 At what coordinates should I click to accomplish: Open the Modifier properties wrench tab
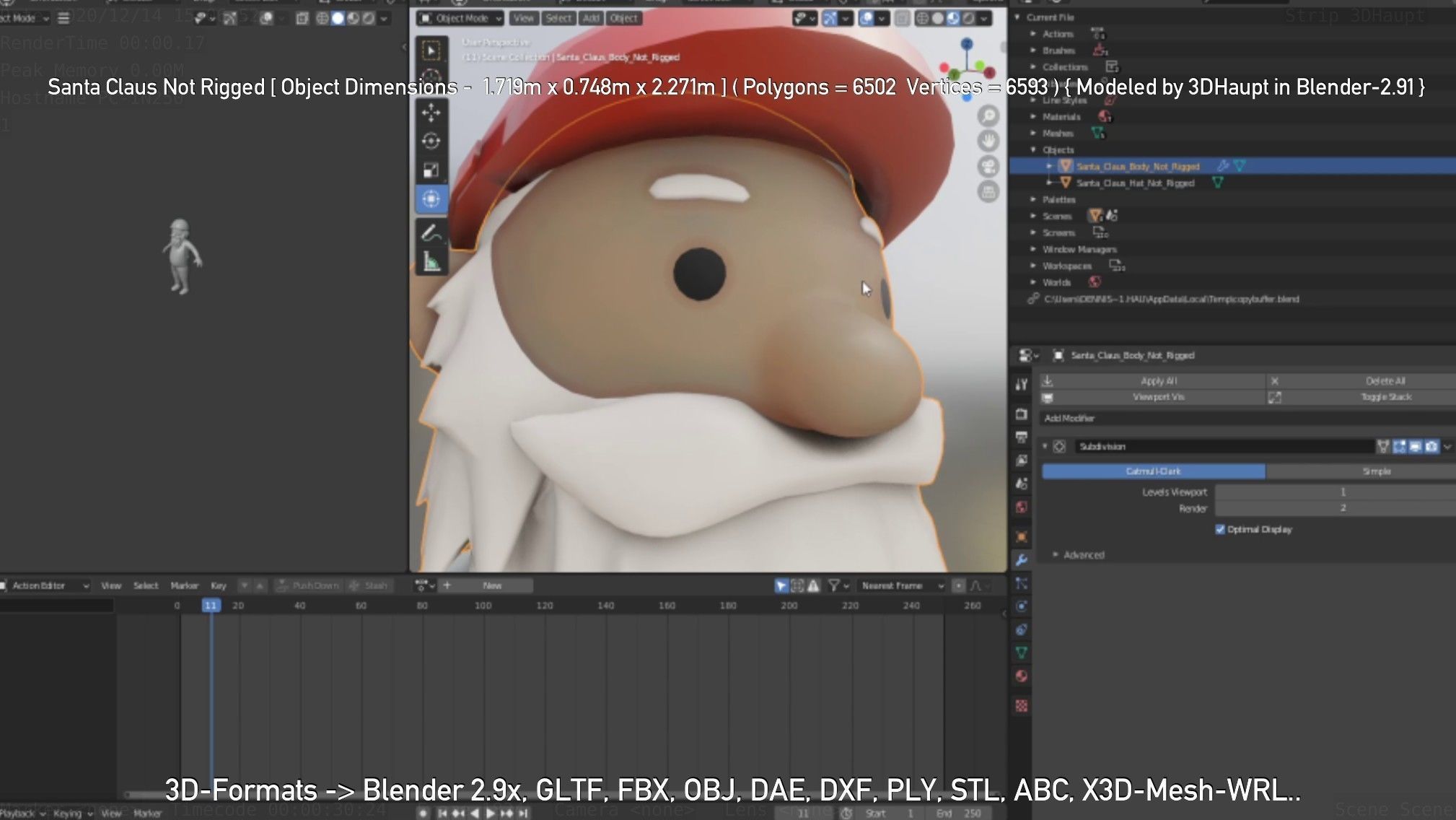[1021, 559]
